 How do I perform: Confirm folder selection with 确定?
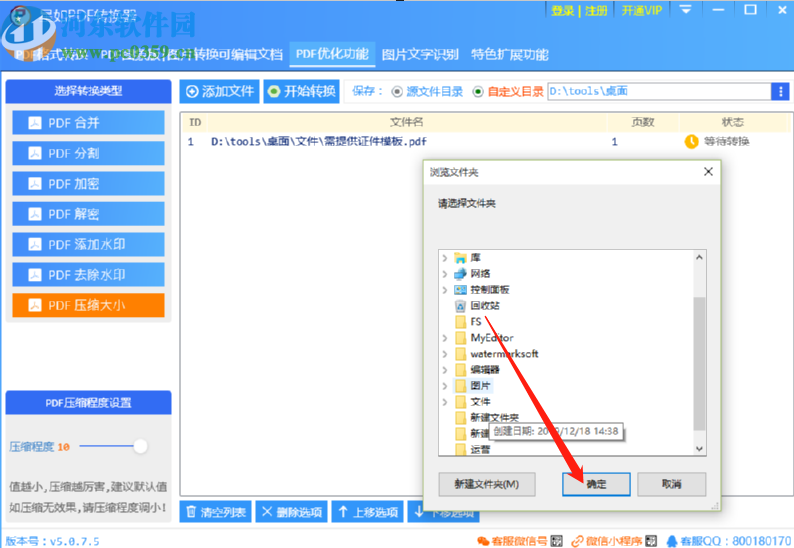(x=596, y=484)
